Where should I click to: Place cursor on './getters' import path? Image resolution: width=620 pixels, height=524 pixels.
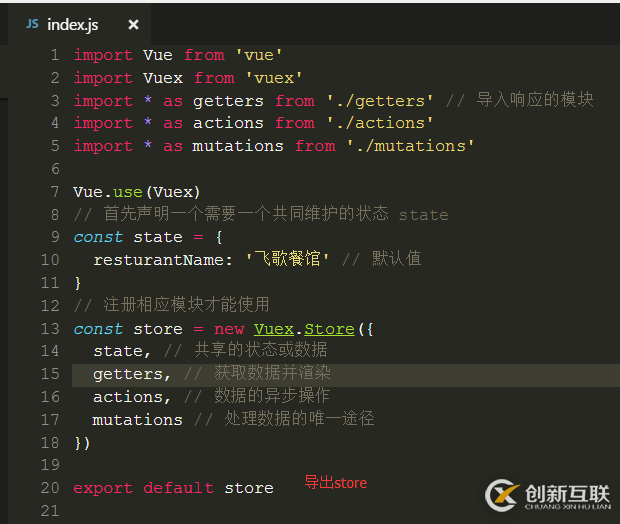point(380,101)
